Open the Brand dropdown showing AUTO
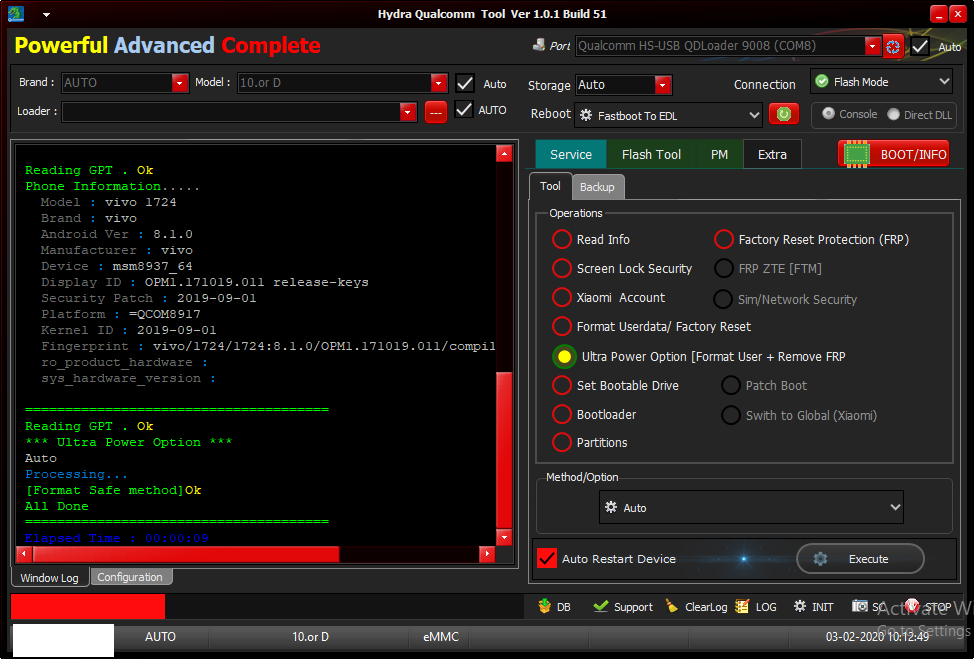The width and height of the screenshot is (974, 659). point(125,83)
